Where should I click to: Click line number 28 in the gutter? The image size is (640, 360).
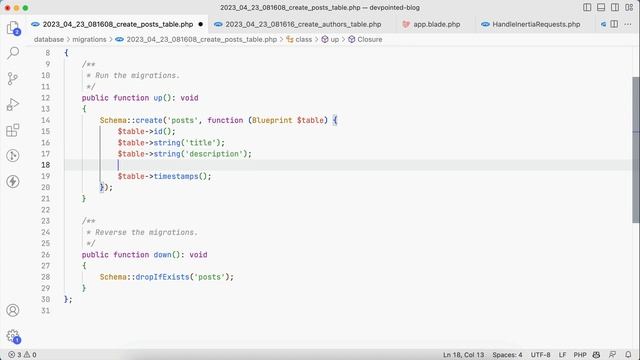tap(45, 277)
